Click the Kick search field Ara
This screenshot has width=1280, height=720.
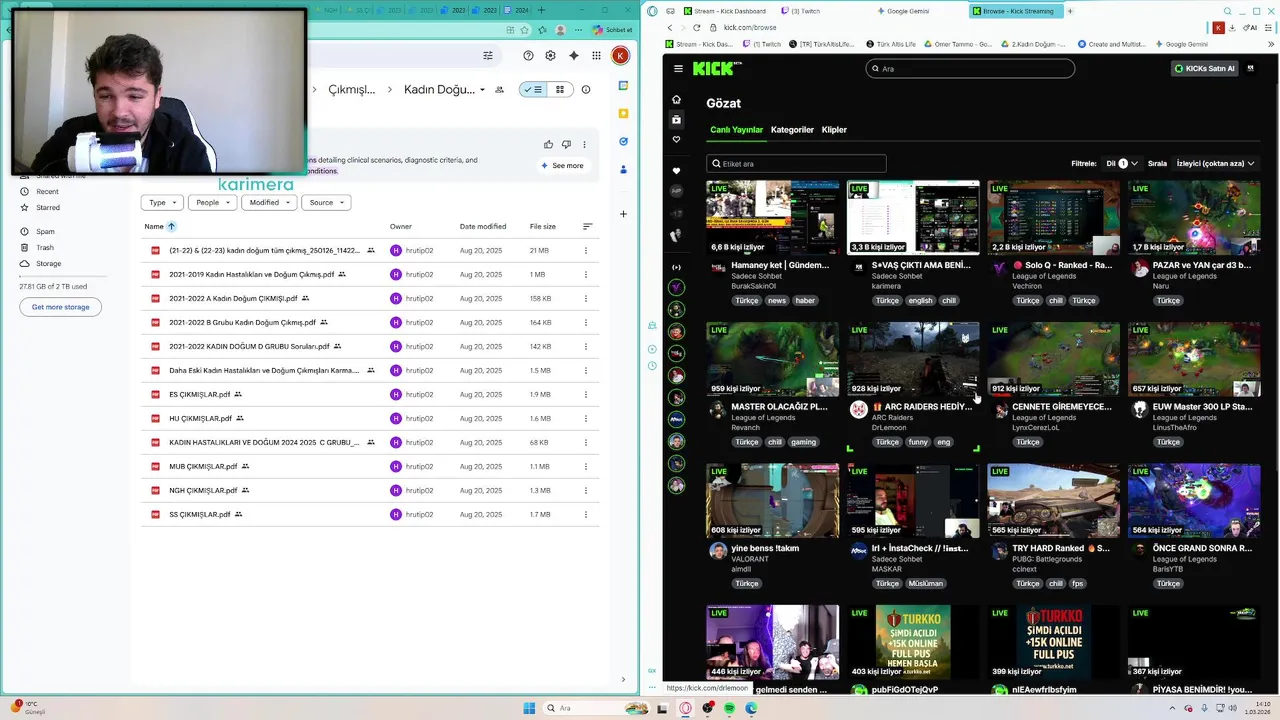pyautogui.click(x=970, y=68)
